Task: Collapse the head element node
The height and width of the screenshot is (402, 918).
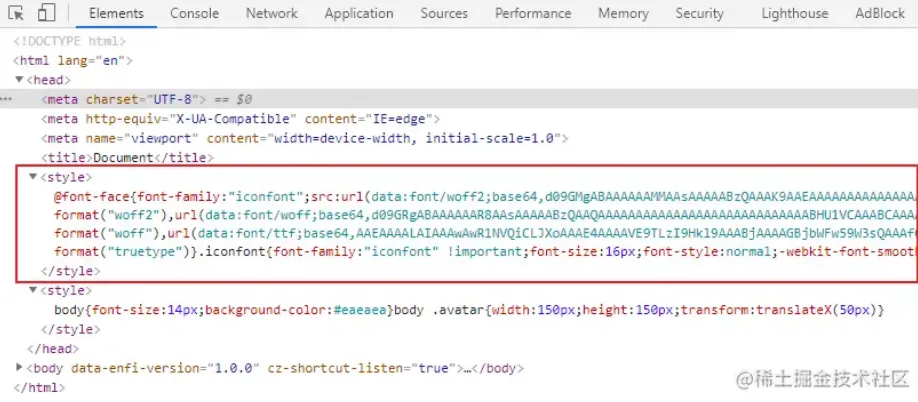Action: 19,80
